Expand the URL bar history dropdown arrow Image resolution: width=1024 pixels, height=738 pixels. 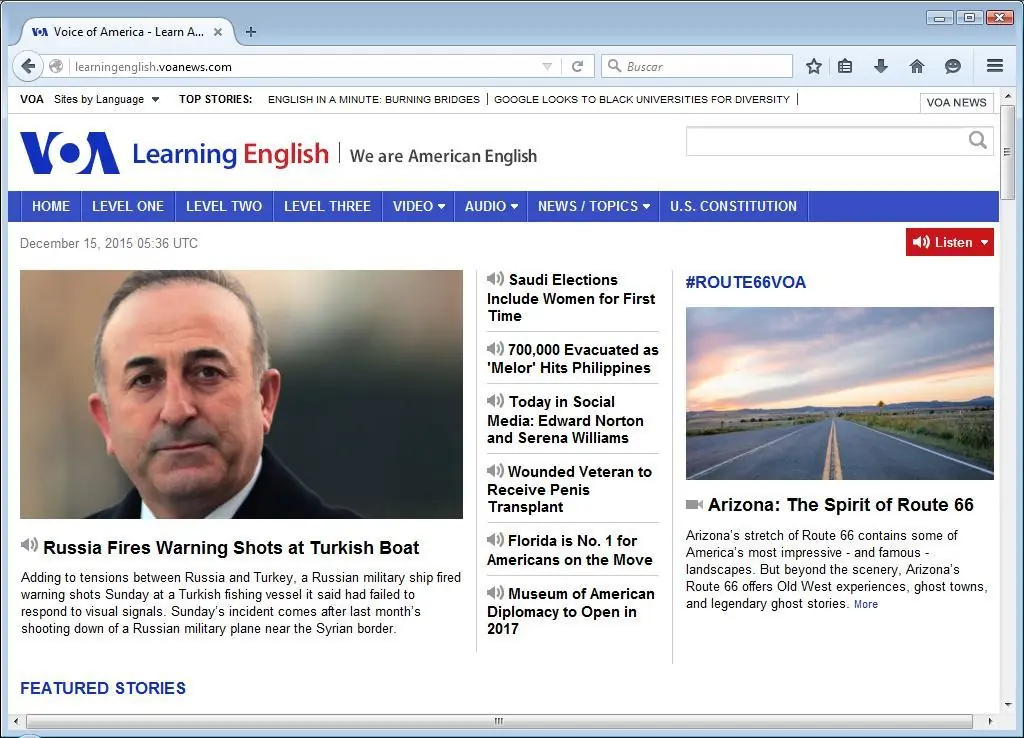point(547,67)
